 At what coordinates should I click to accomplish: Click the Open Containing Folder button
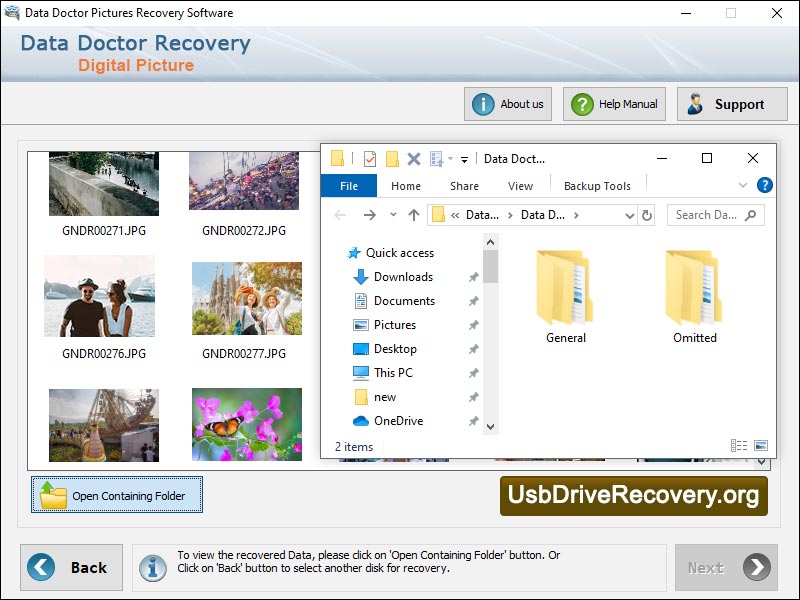pyautogui.click(x=116, y=495)
